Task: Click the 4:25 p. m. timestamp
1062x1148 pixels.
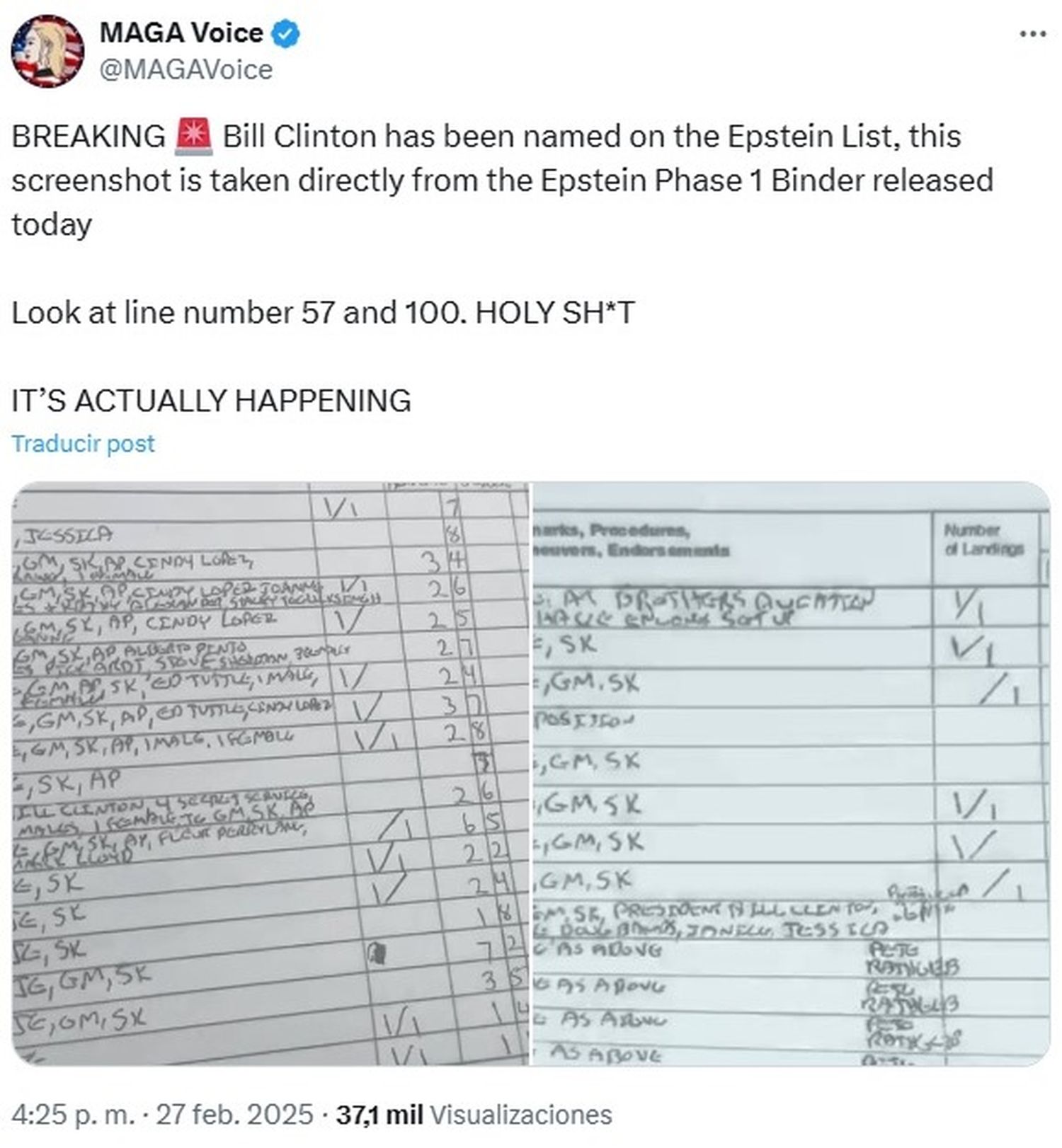Action: coord(73,1114)
